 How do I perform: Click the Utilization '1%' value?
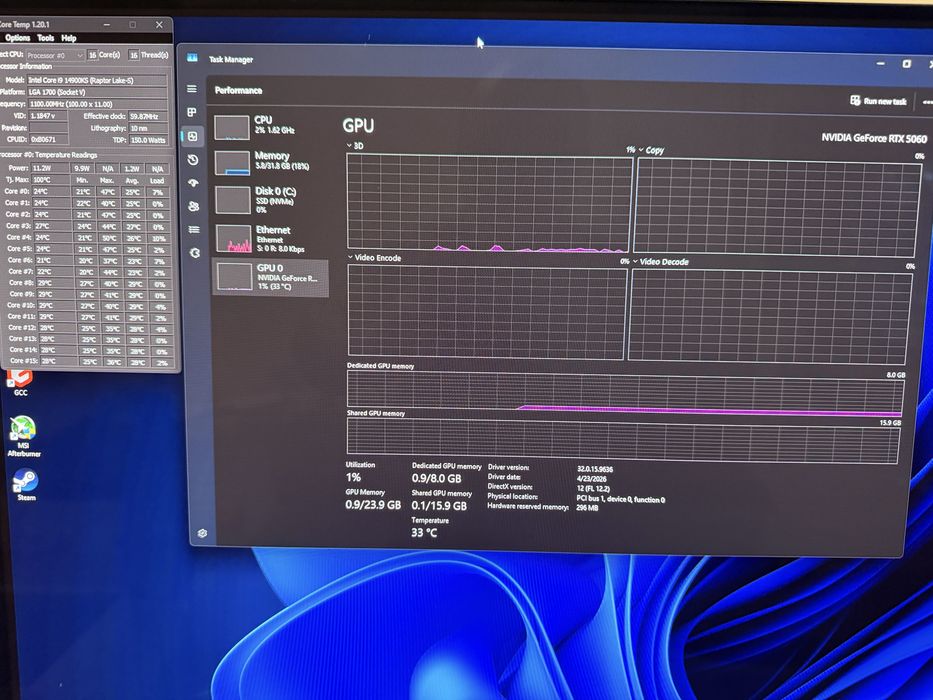[x=353, y=477]
